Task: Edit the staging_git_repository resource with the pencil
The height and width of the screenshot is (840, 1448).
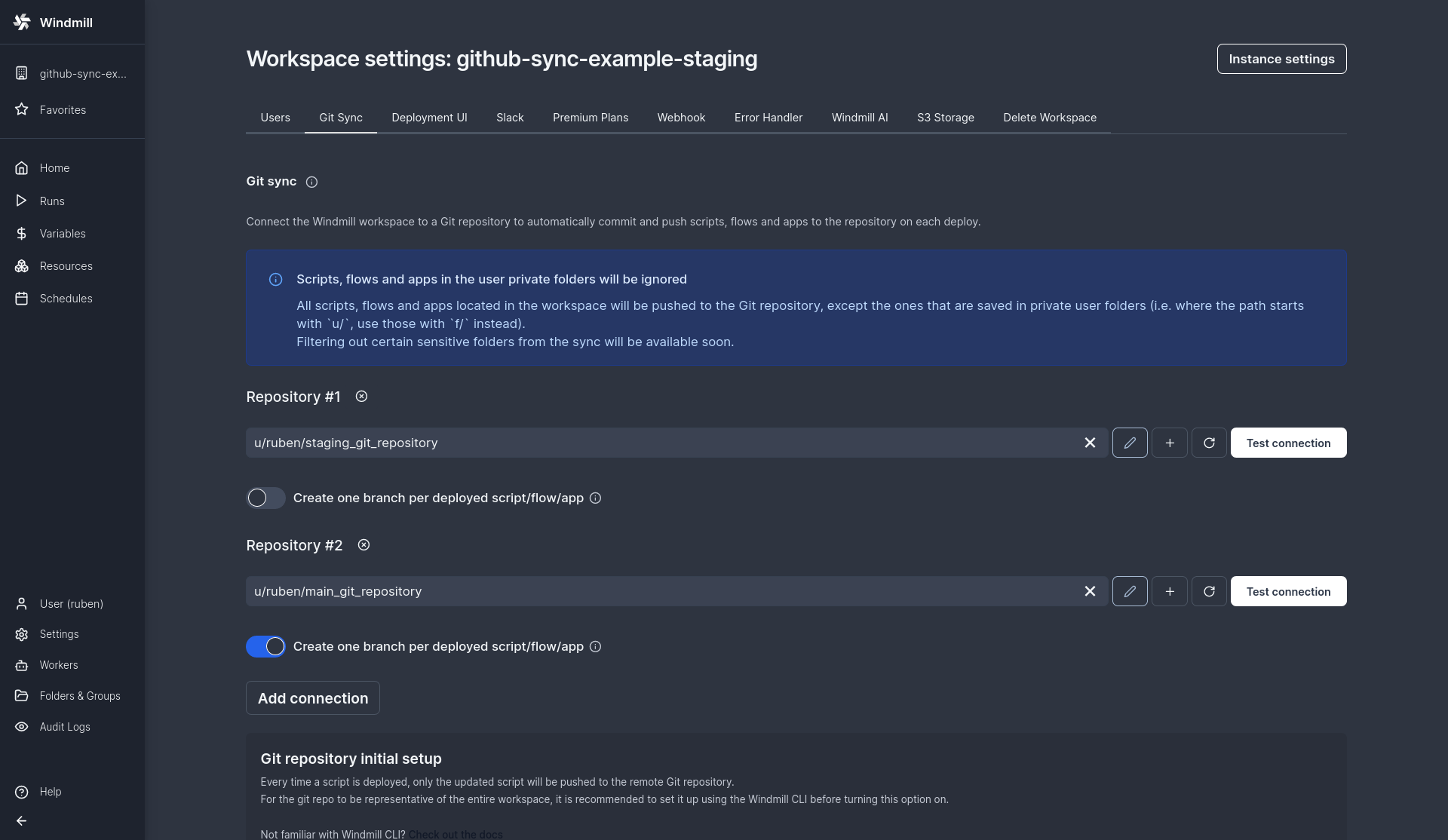Action: [x=1130, y=443]
